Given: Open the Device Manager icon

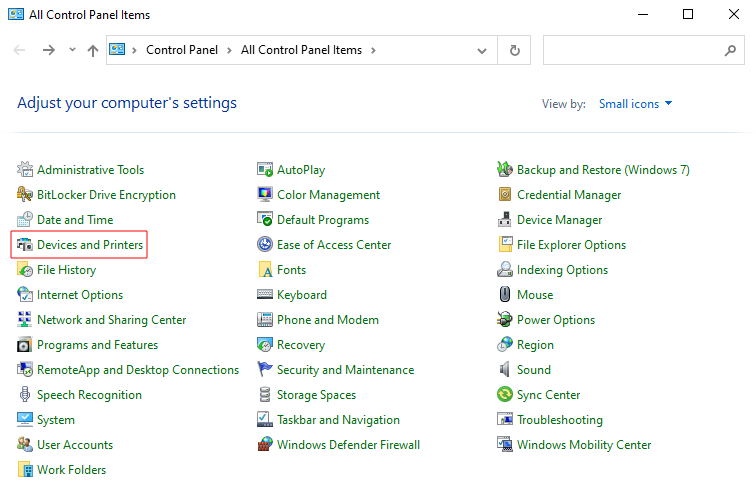Looking at the screenshot, I should pyautogui.click(x=506, y=220).
